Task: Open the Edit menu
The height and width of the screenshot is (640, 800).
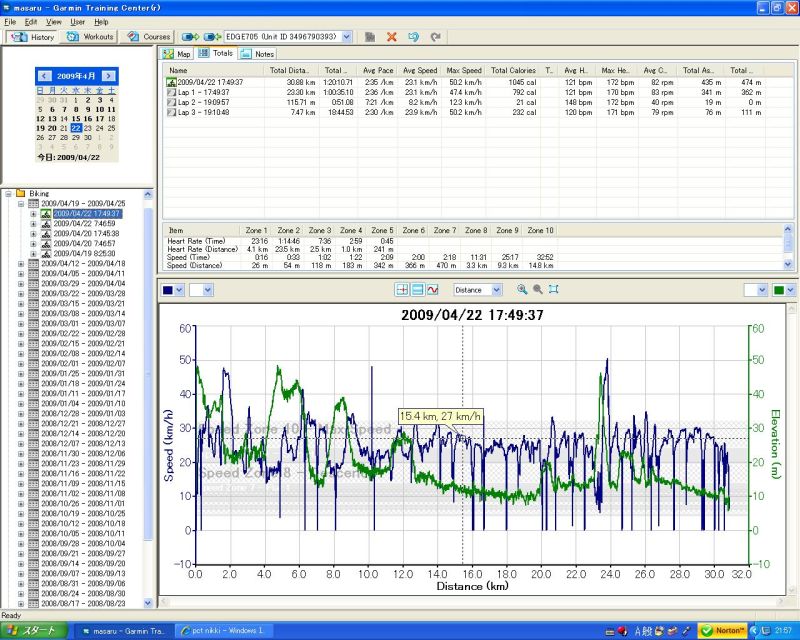Action: click(x=31, y=22)
